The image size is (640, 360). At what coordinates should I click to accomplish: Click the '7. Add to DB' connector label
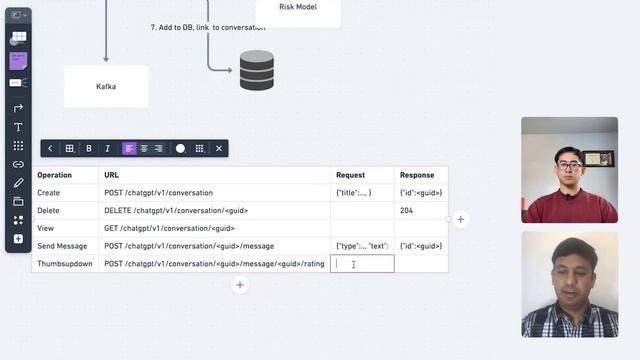208,27
